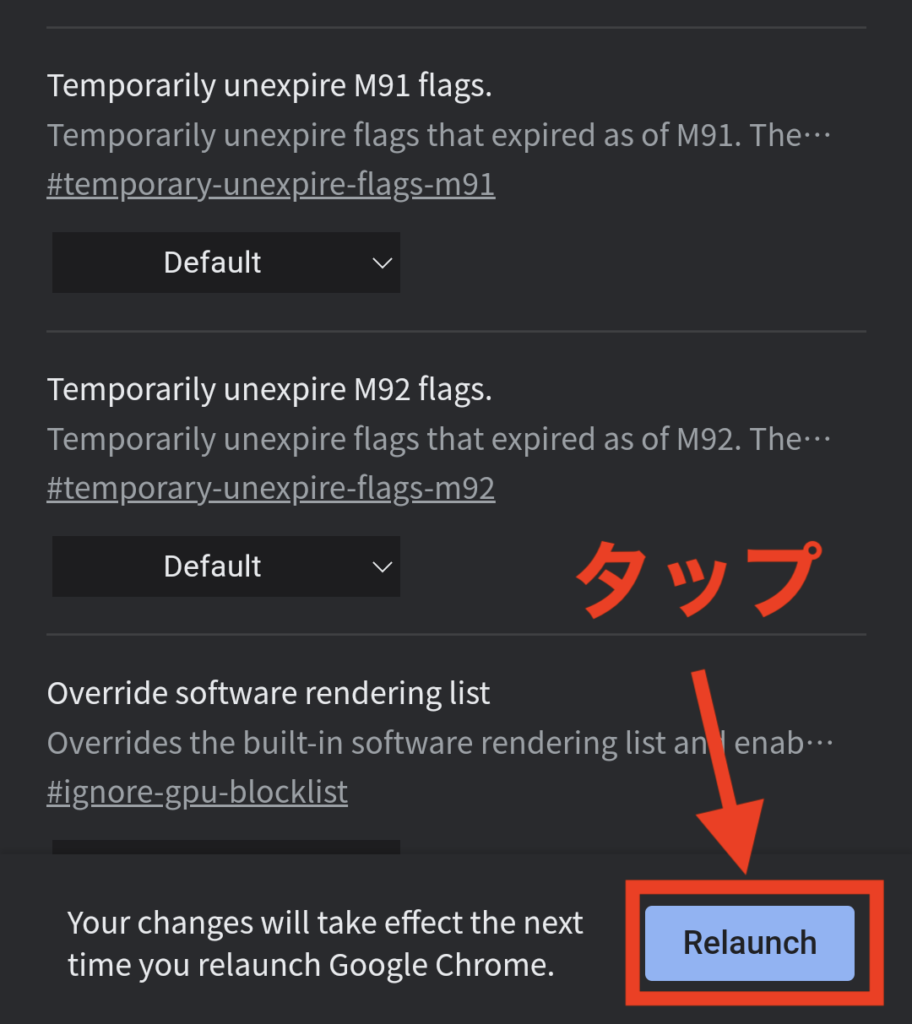Click the relaunch notice message text
Image resolution: width=912 pixels, height=1024 pixels.
point(325,944)
